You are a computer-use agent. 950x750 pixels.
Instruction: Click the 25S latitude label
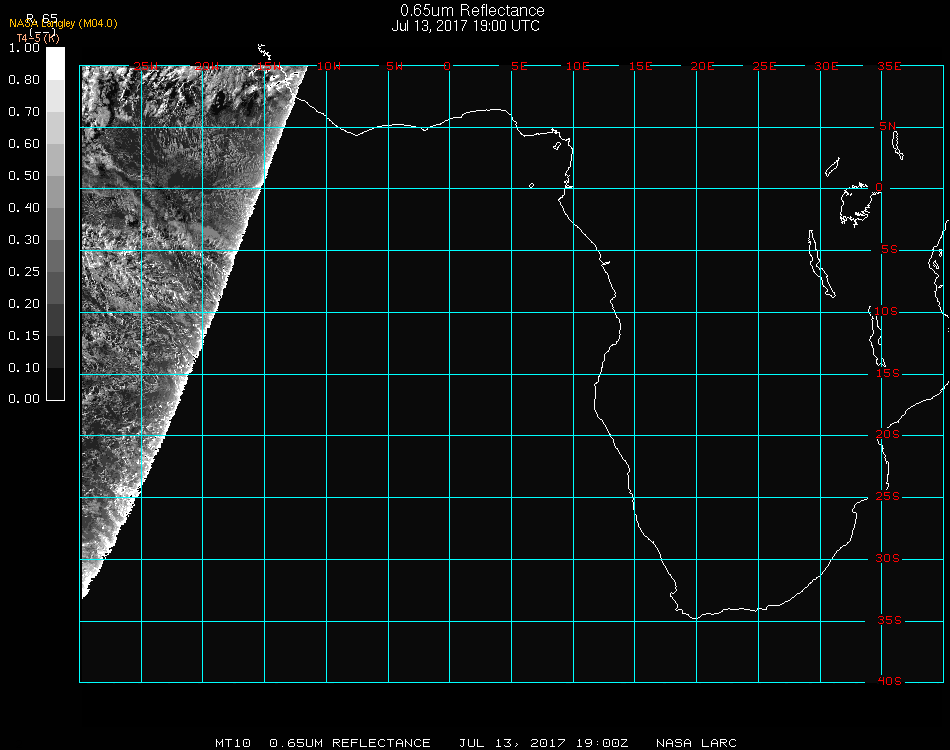click(x=888, y=497)
